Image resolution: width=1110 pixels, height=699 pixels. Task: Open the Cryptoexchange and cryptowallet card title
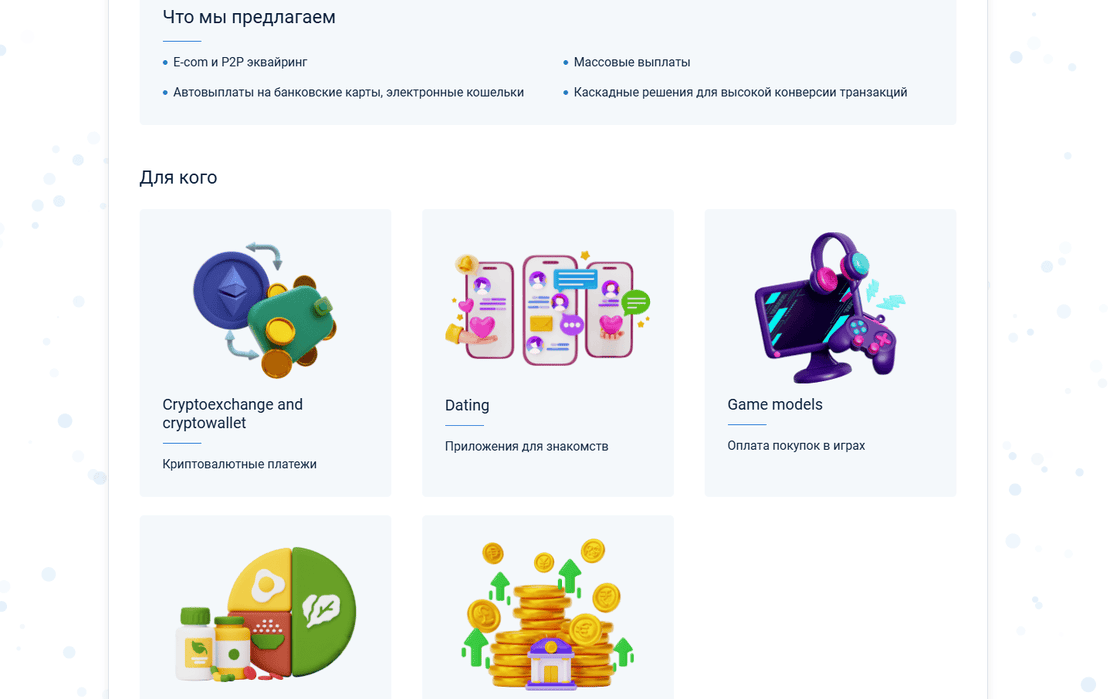tap(232, 414)
